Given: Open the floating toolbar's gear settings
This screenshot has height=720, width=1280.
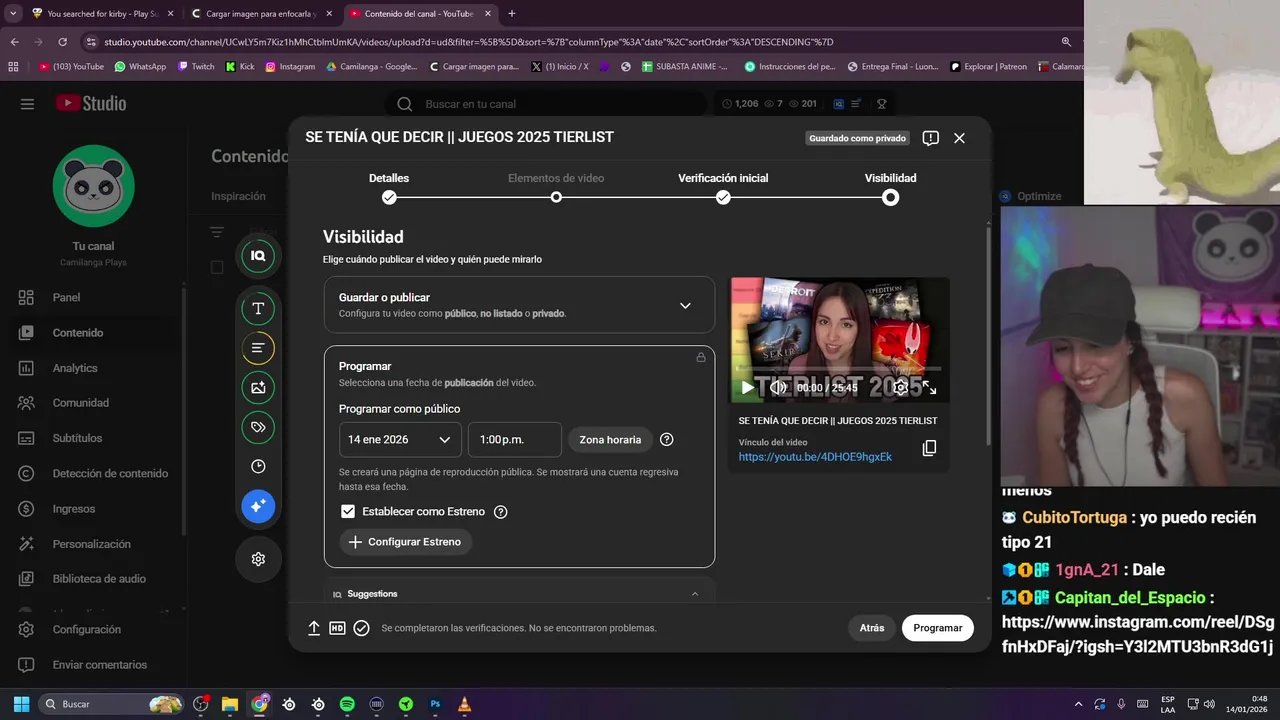Looking at the screenshot, I should 258,559.
